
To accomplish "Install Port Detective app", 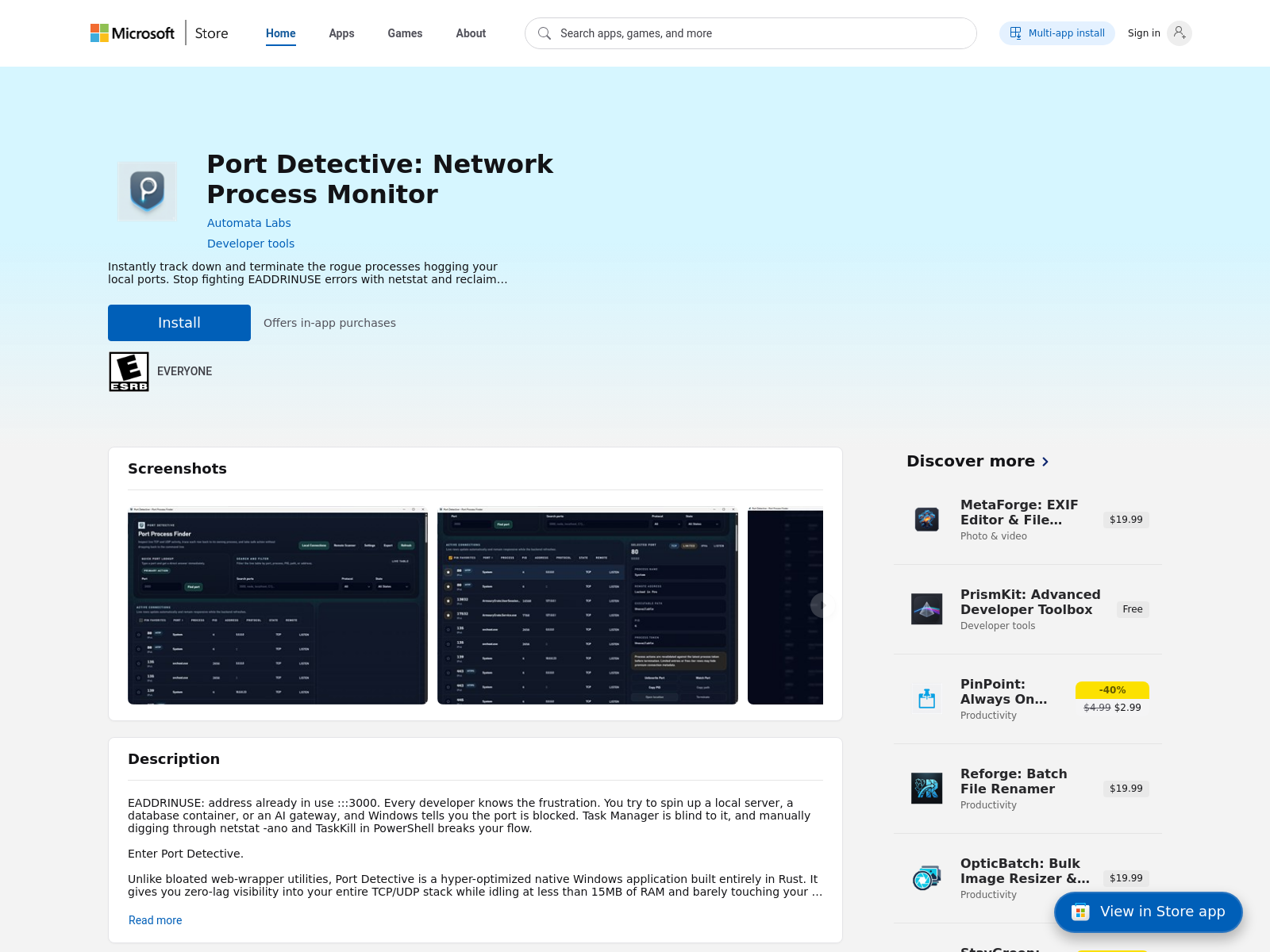I will 179,323.
